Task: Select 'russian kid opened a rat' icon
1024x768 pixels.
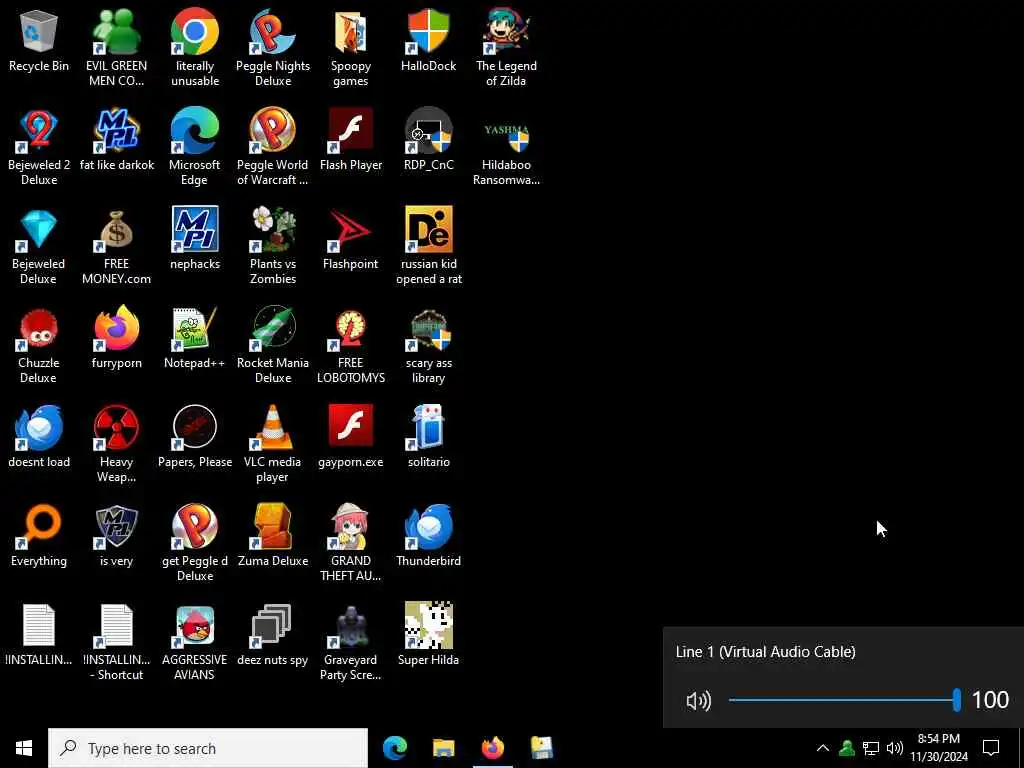Action: 428,246
